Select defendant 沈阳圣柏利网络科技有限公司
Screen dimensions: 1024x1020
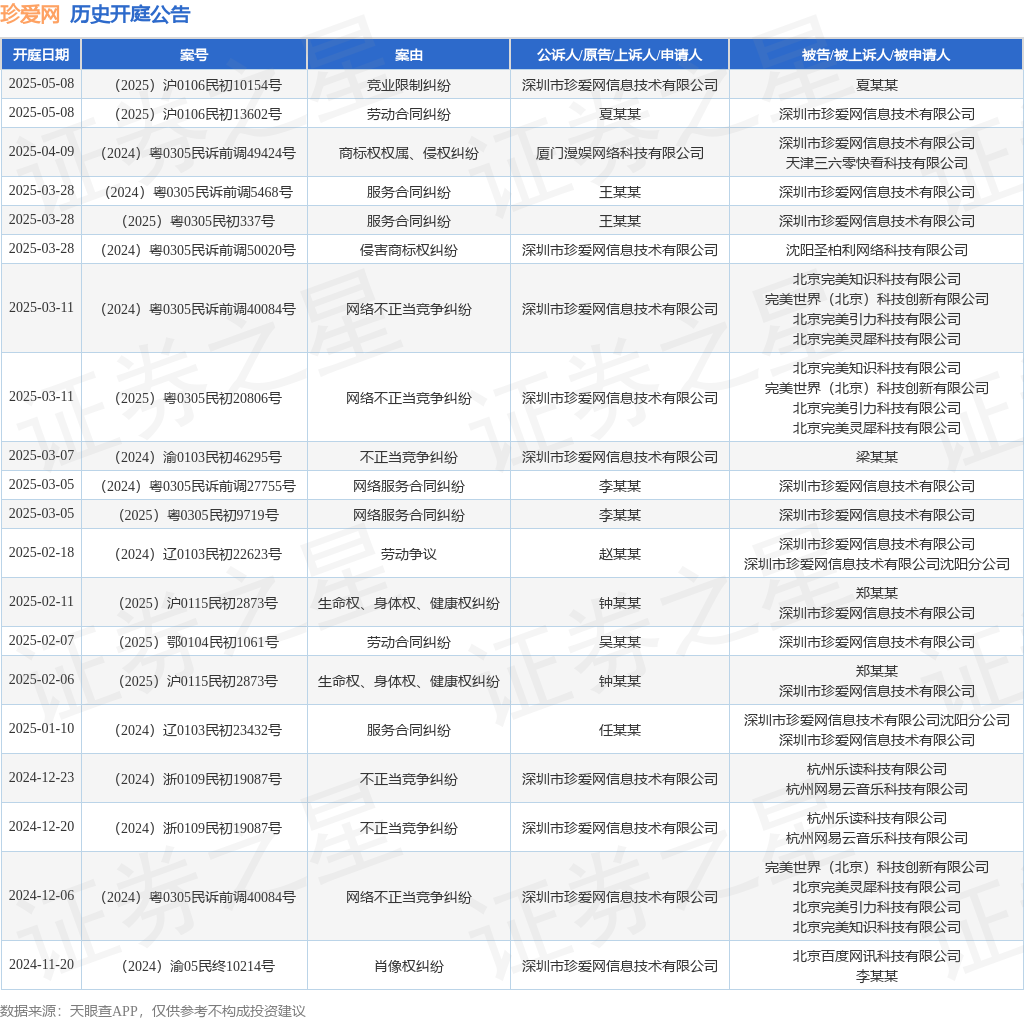pos(876,250)
